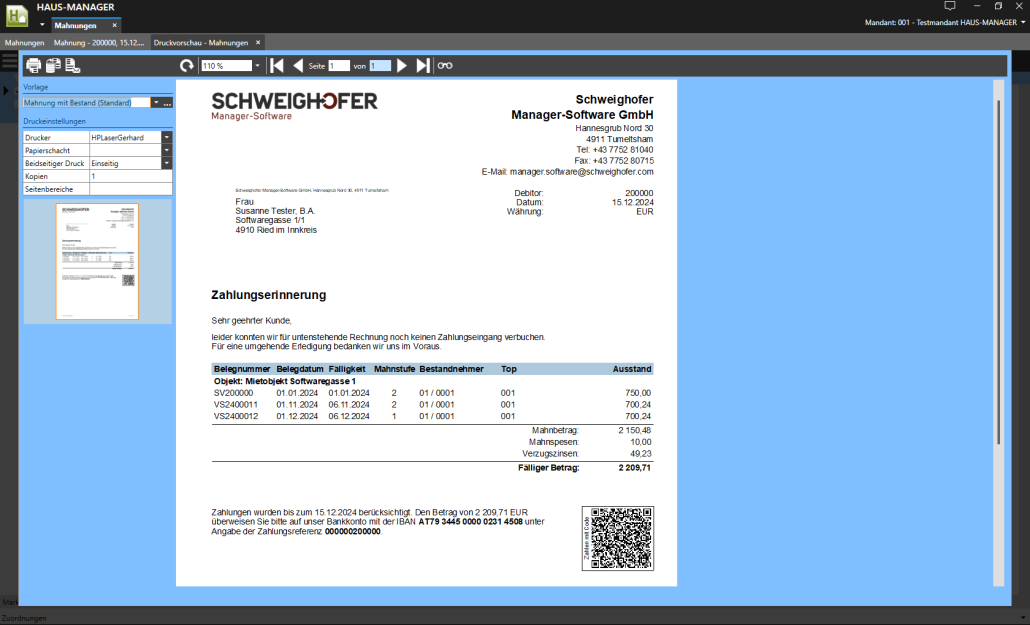The height and width of the screenshot is (625, 1030).
Task: Click the recipient name Susanne Tester, B.A.
Action: click(x=275, y=211)
